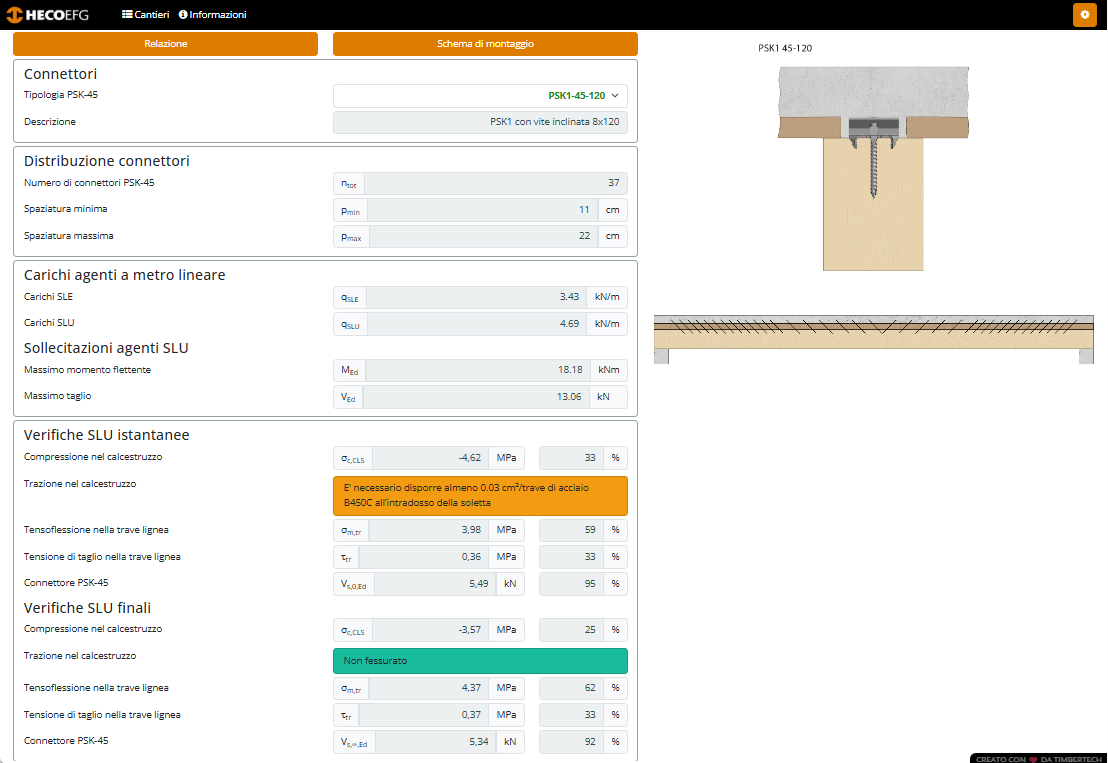Screen dimensions: 1108x763
Task: Open the PSK1-45-120 connector type dropdown
Action: pos(480,95)
